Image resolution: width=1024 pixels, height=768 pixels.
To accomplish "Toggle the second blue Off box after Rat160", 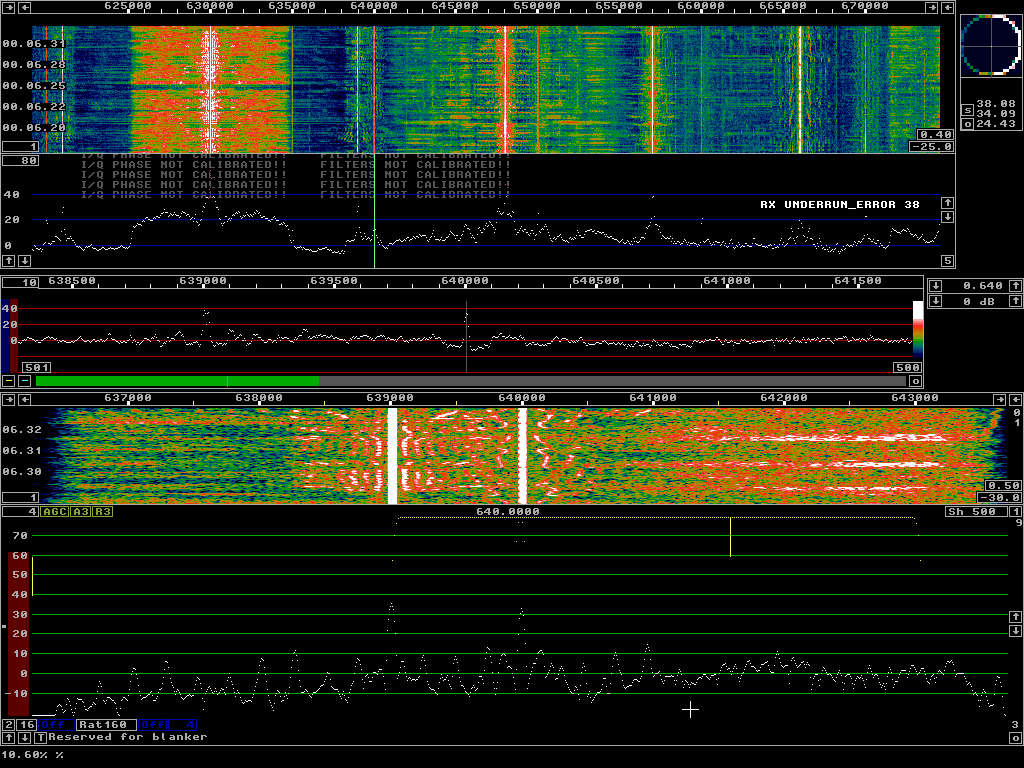I will (152, 725).
